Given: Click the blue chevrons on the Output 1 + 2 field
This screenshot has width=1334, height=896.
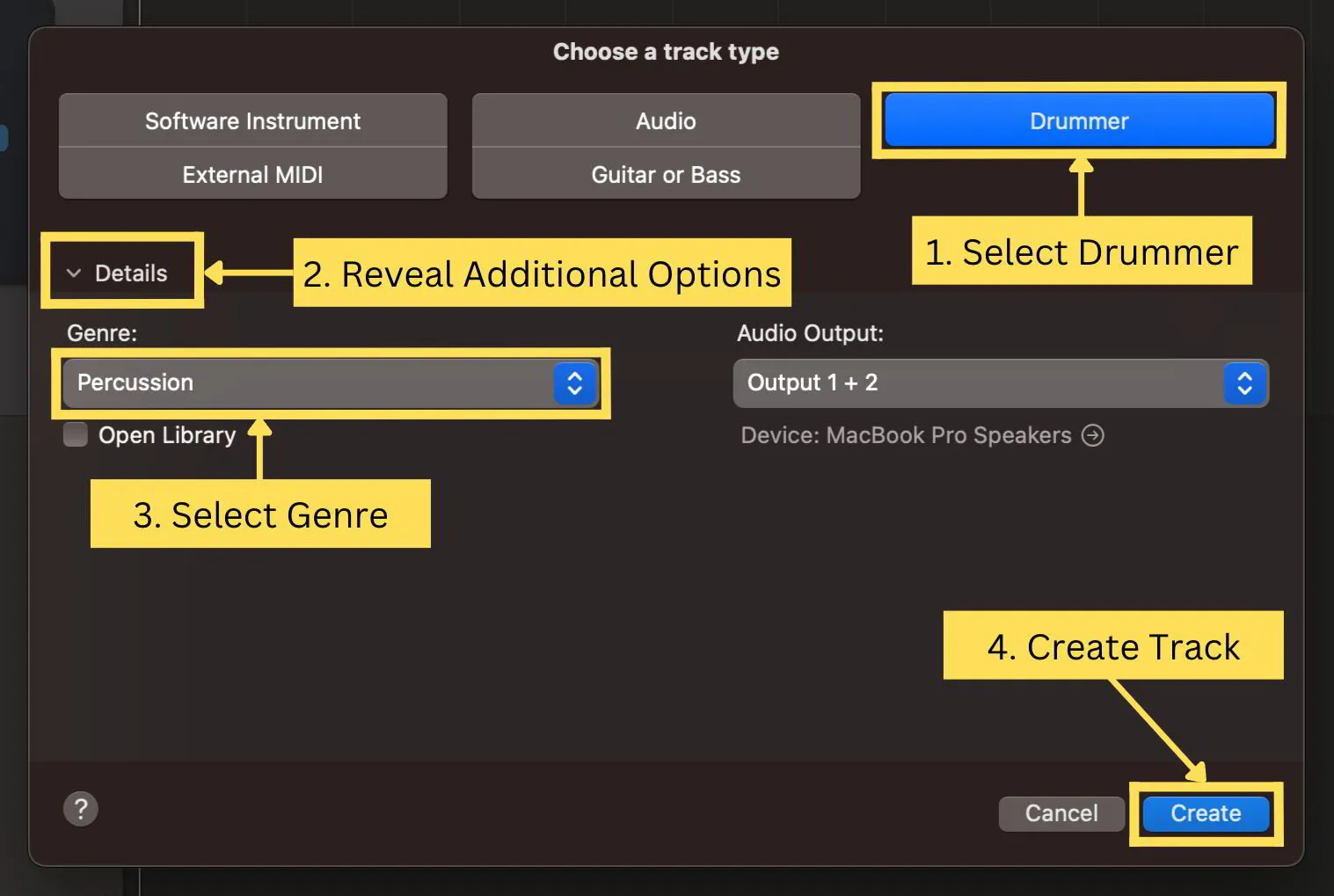Looking at the screenshot, I should click(1244, 383).
